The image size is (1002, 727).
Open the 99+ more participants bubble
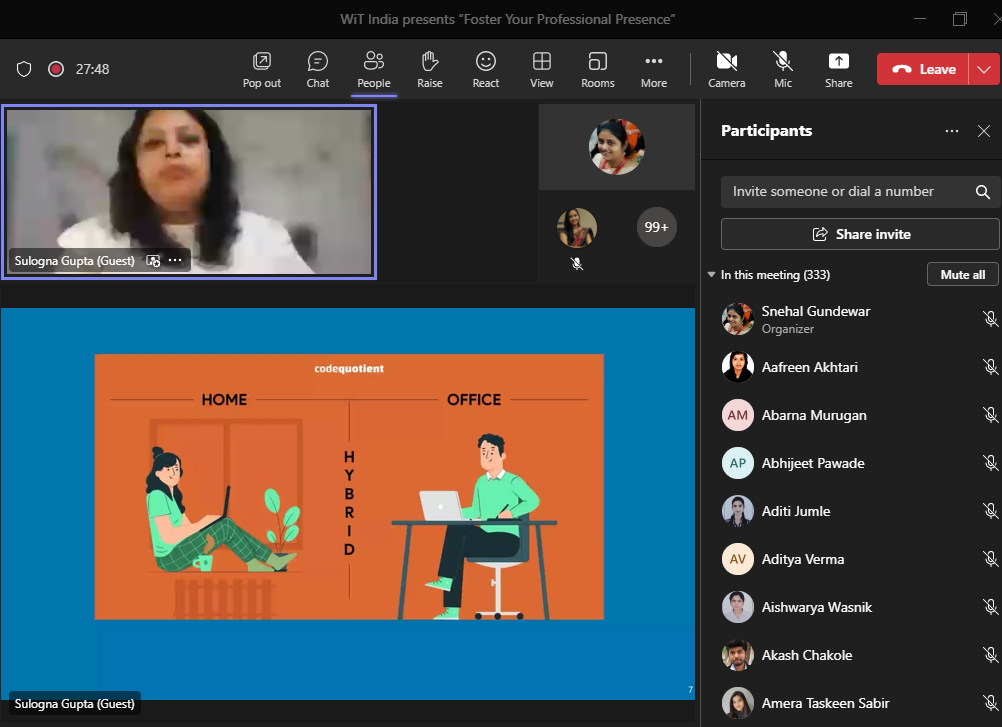(x=656, y=227)
